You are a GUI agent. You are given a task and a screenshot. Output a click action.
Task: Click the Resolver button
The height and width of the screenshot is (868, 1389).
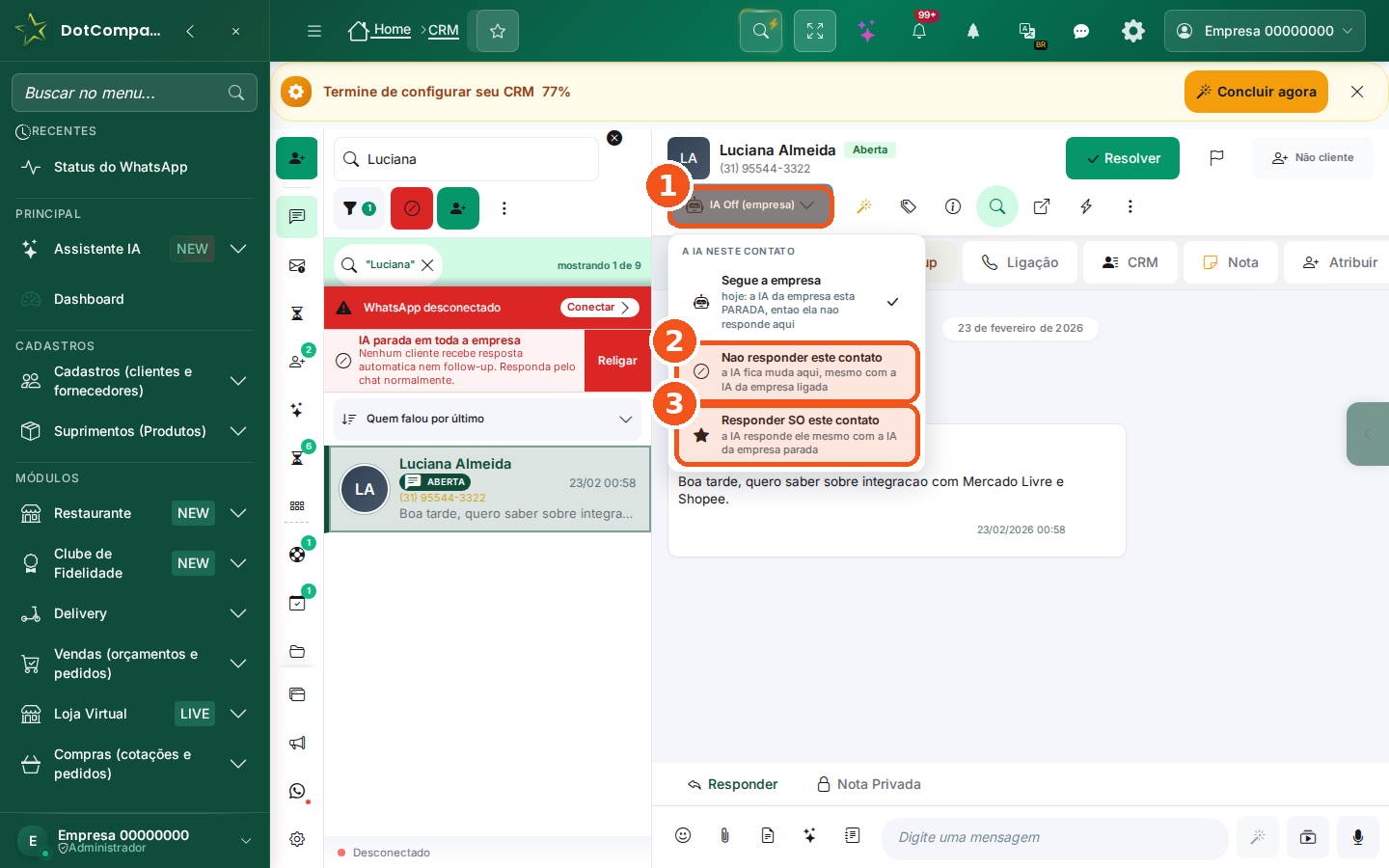(1123, 158)
